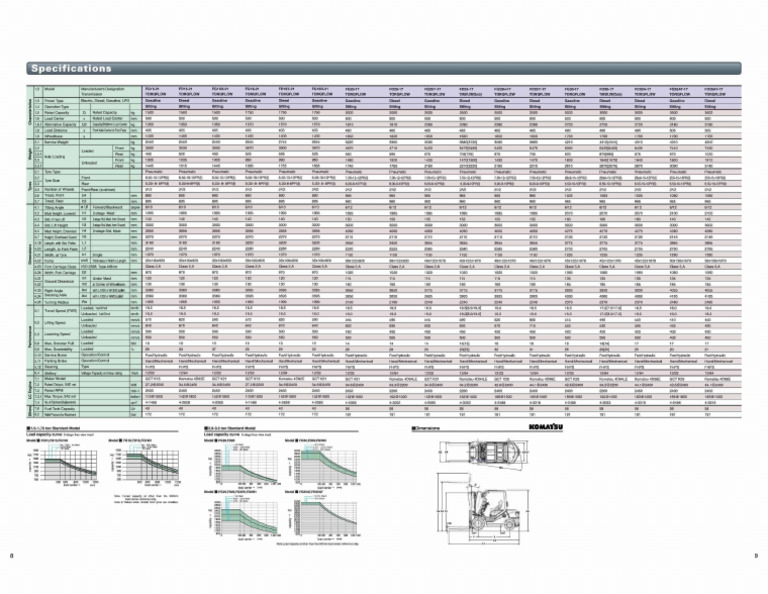Viewport: 768px width, 594px height.
Task: Click the Fuel Tank Capacity row label
Action: (x=60, y=408)
